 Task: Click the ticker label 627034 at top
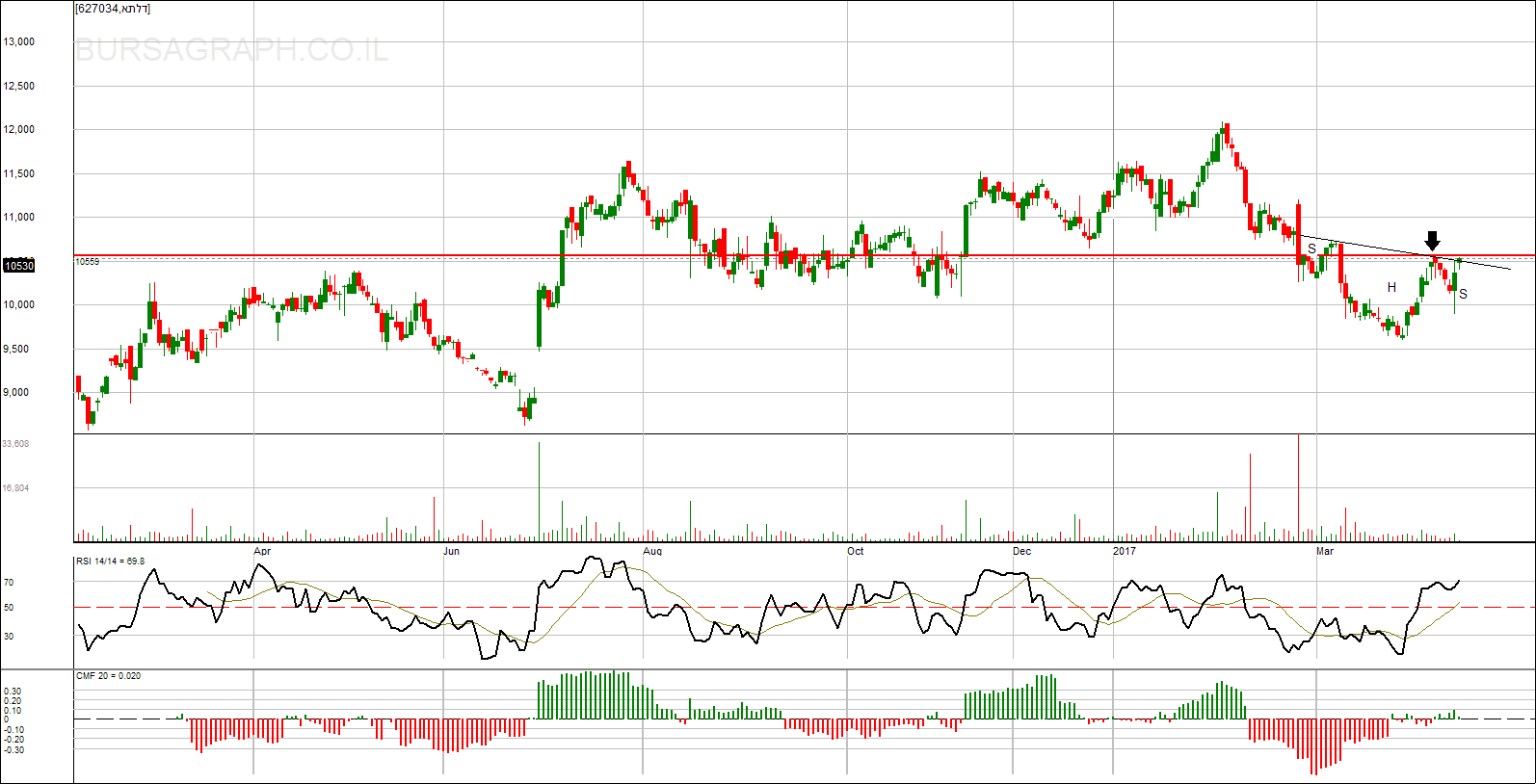[113, 9]
